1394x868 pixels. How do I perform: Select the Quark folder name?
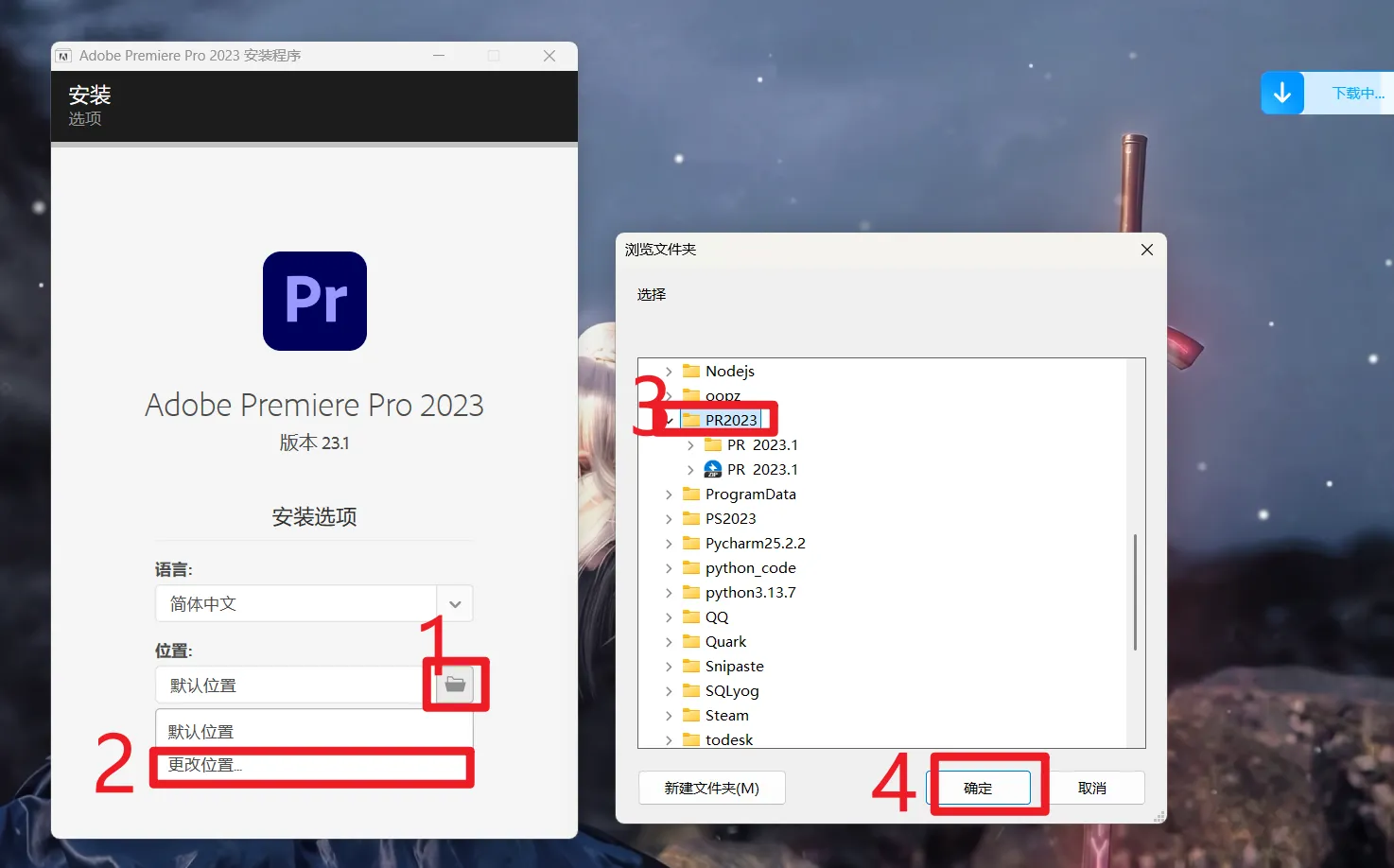pyautogui.click(x=726, y=641)
